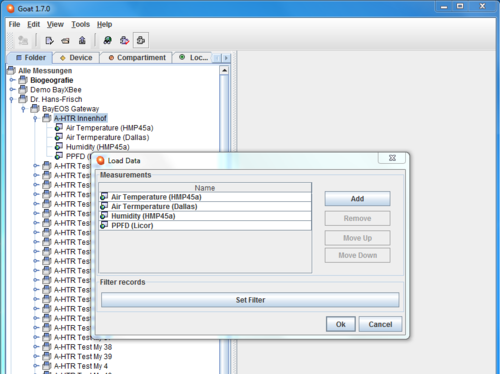Screen dimensions: 500x374
Task: Switch to the Folder tab
Action: 30,58
